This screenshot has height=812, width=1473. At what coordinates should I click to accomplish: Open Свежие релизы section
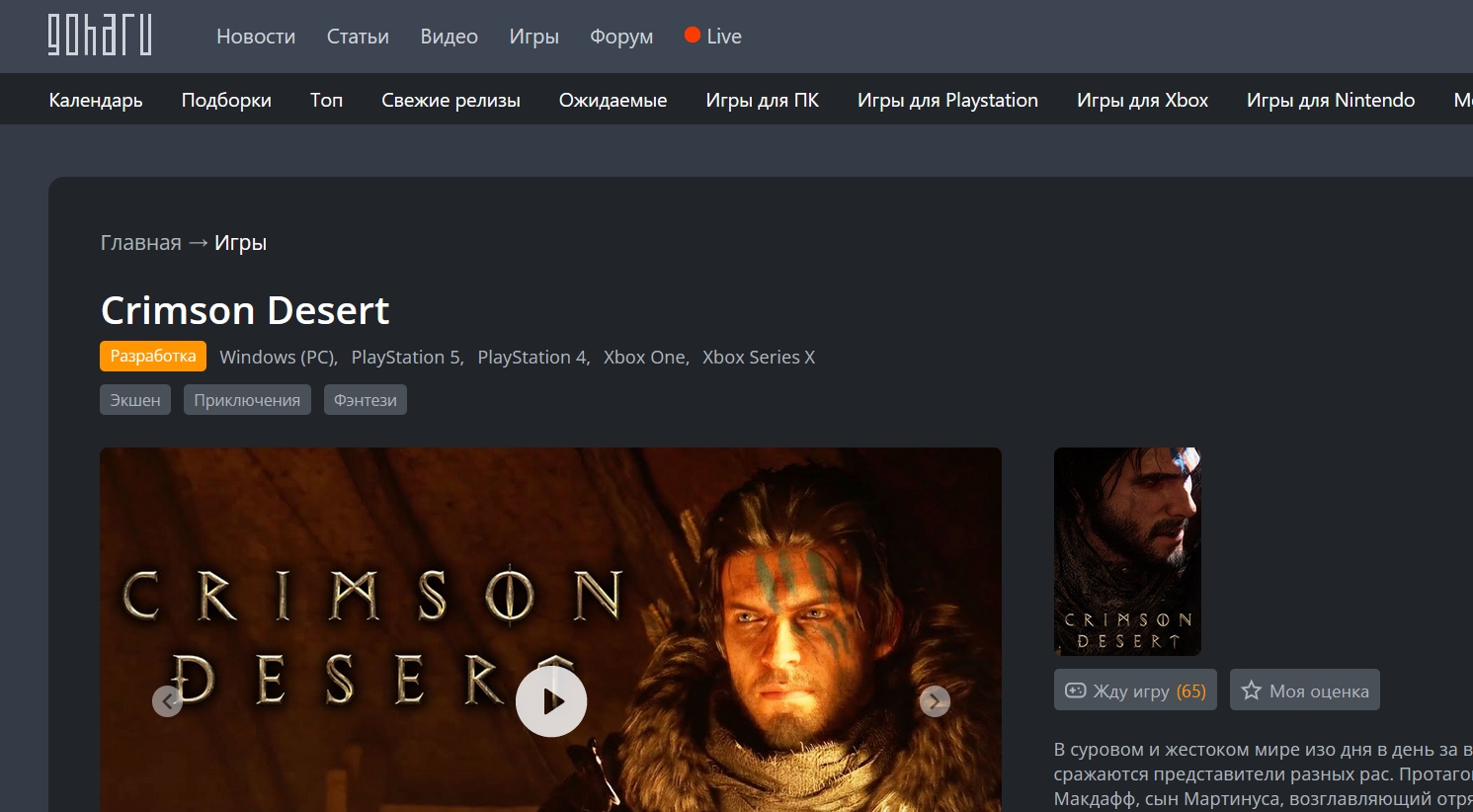pyautogui.click(x=450, y=100)
